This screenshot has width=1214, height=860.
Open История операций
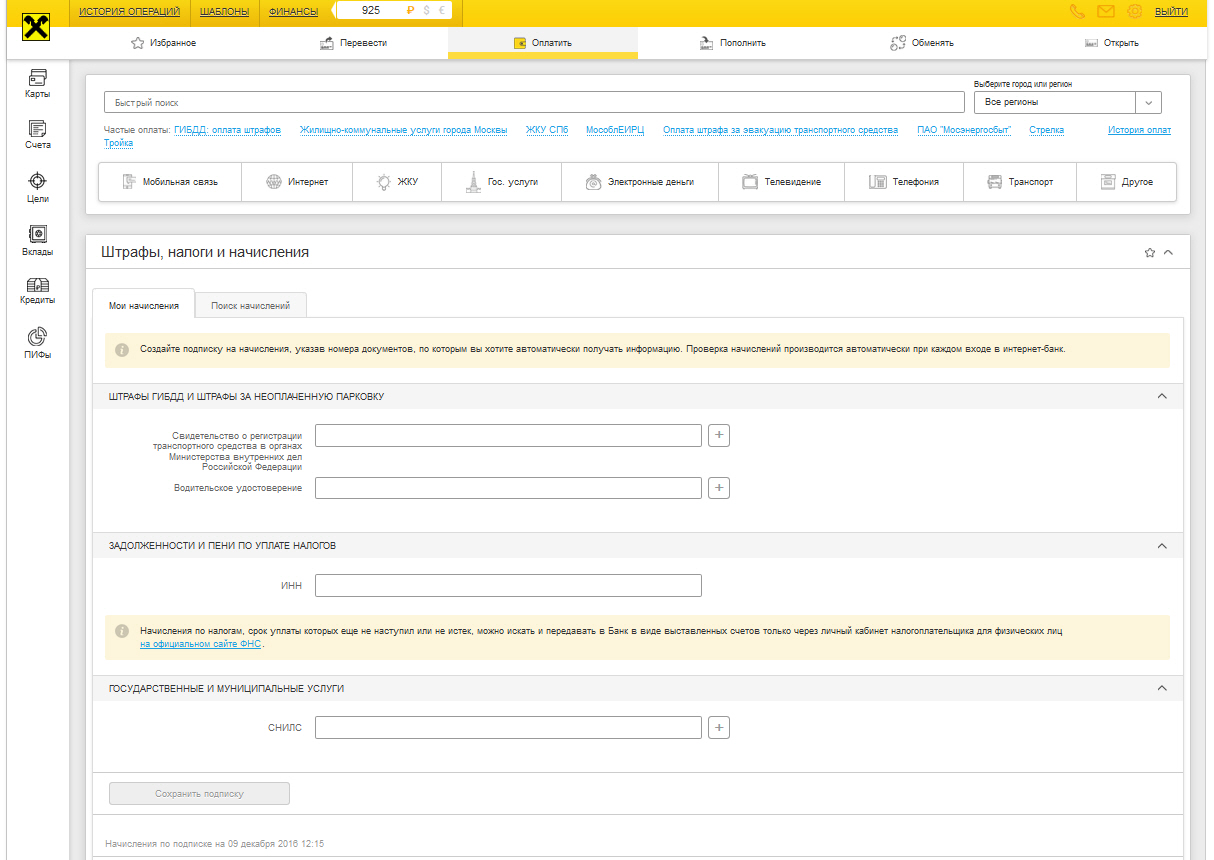click(129, 12)
